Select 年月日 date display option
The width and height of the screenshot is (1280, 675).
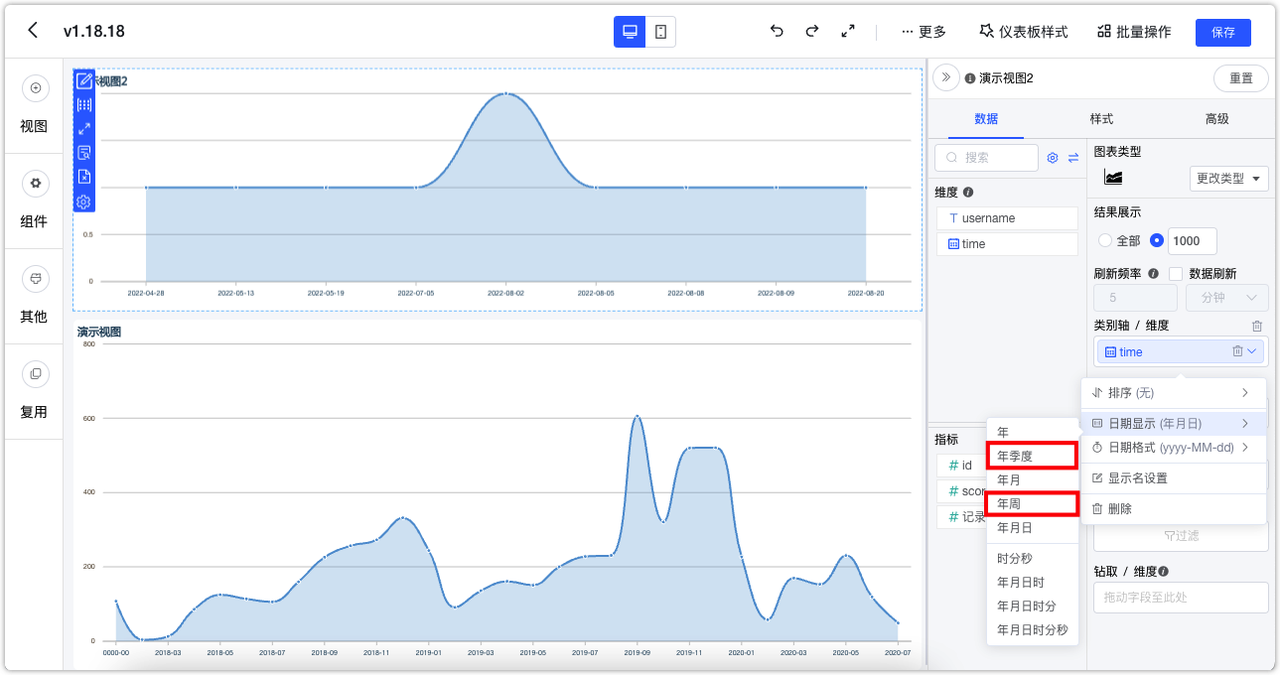[1033, 527]
